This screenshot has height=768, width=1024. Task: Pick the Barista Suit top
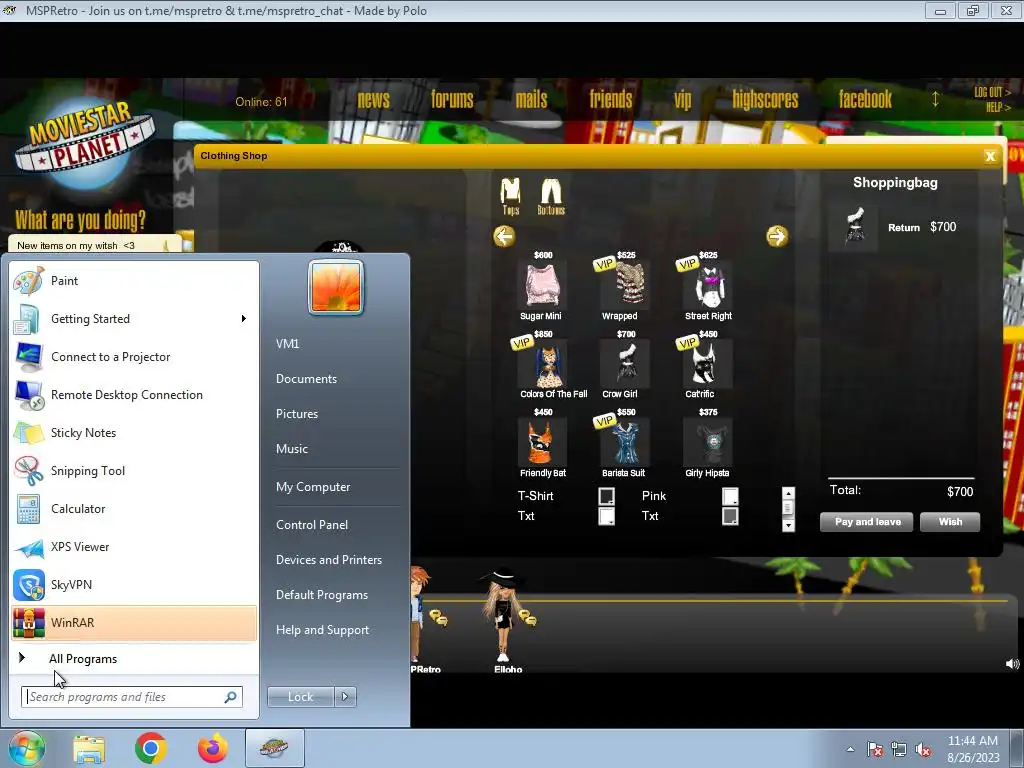click(x=625, y=443)
